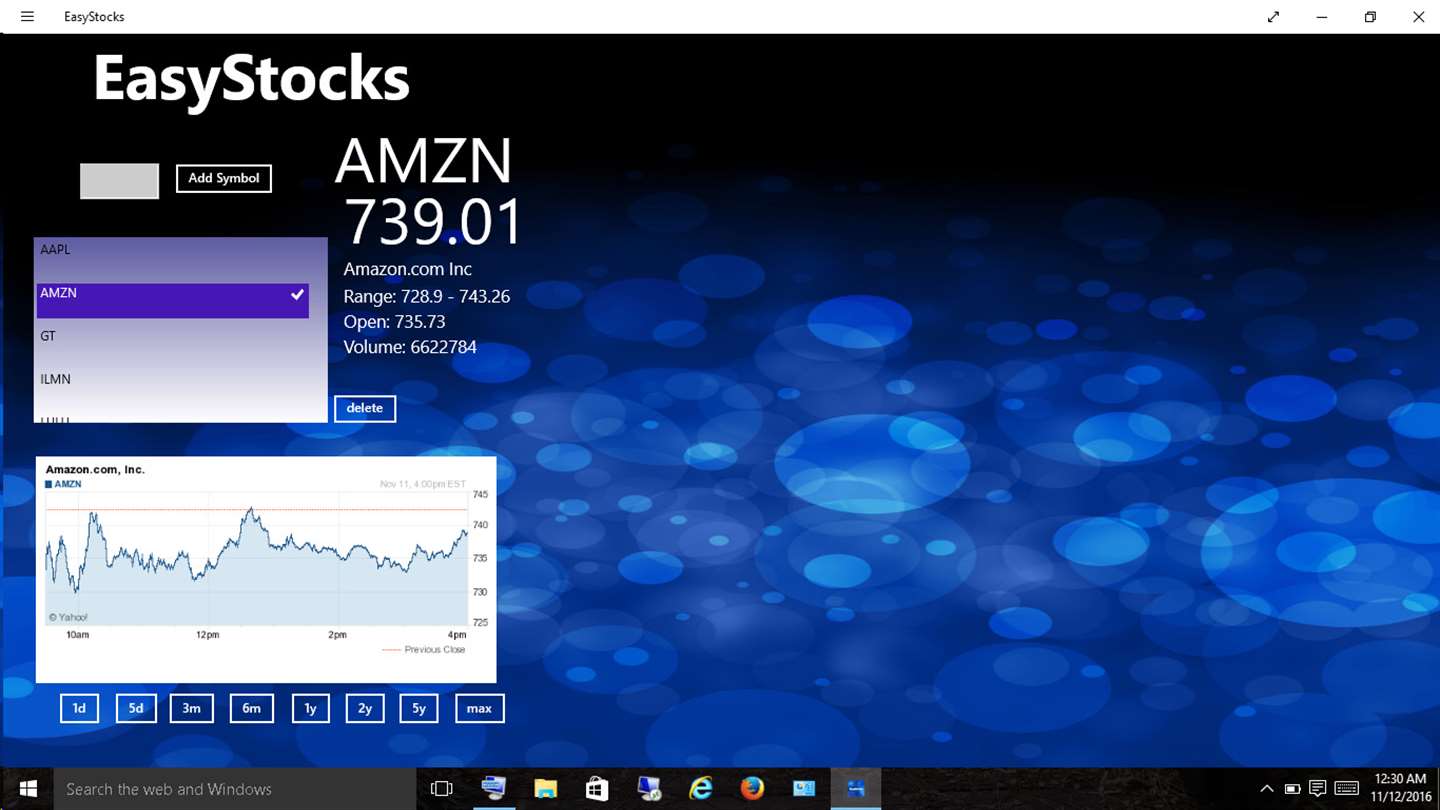Click the 739.01 price value
Screen dimensions: 1440x810
point(434,222)
